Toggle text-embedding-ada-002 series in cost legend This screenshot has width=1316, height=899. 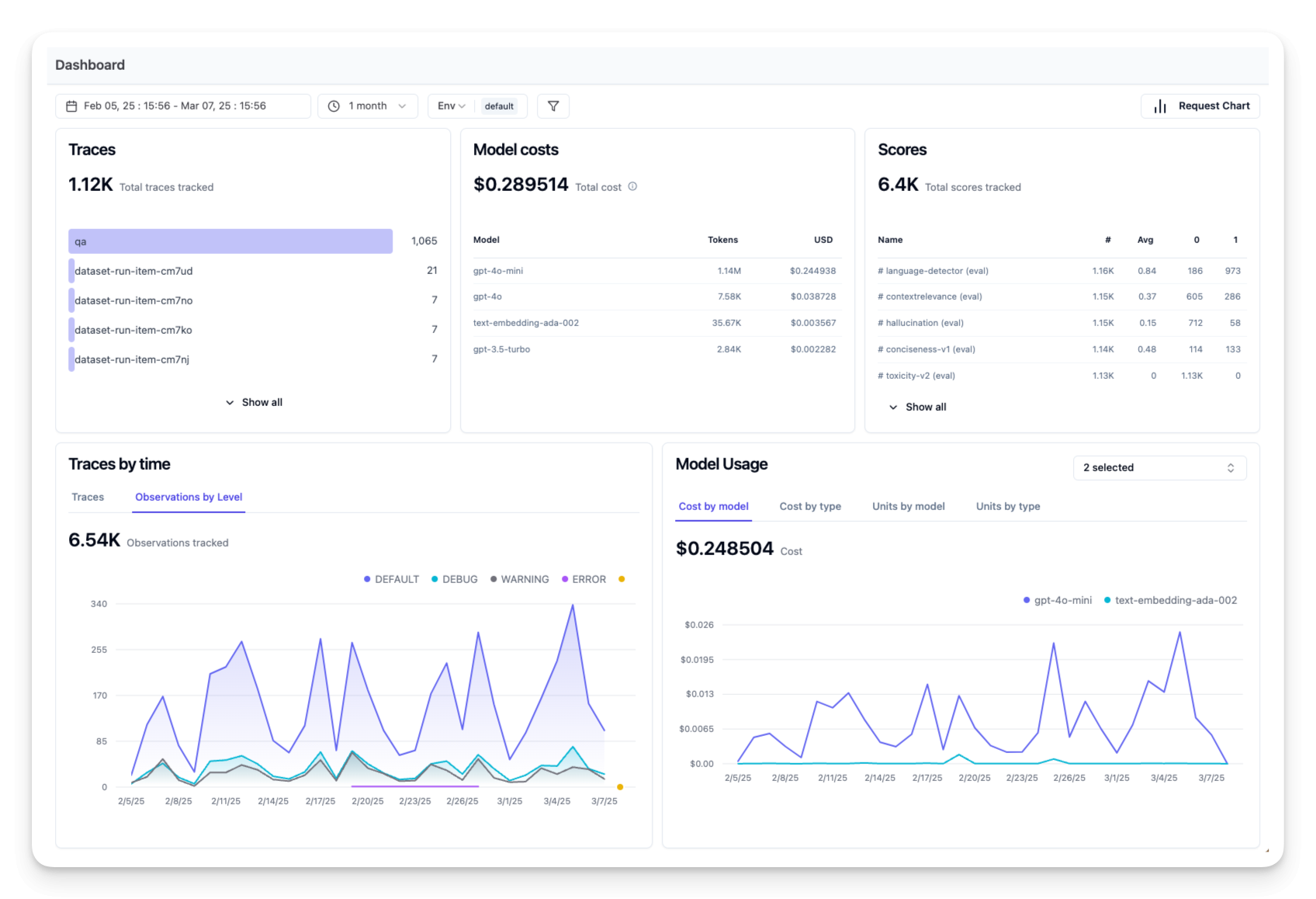(1170, 600)
